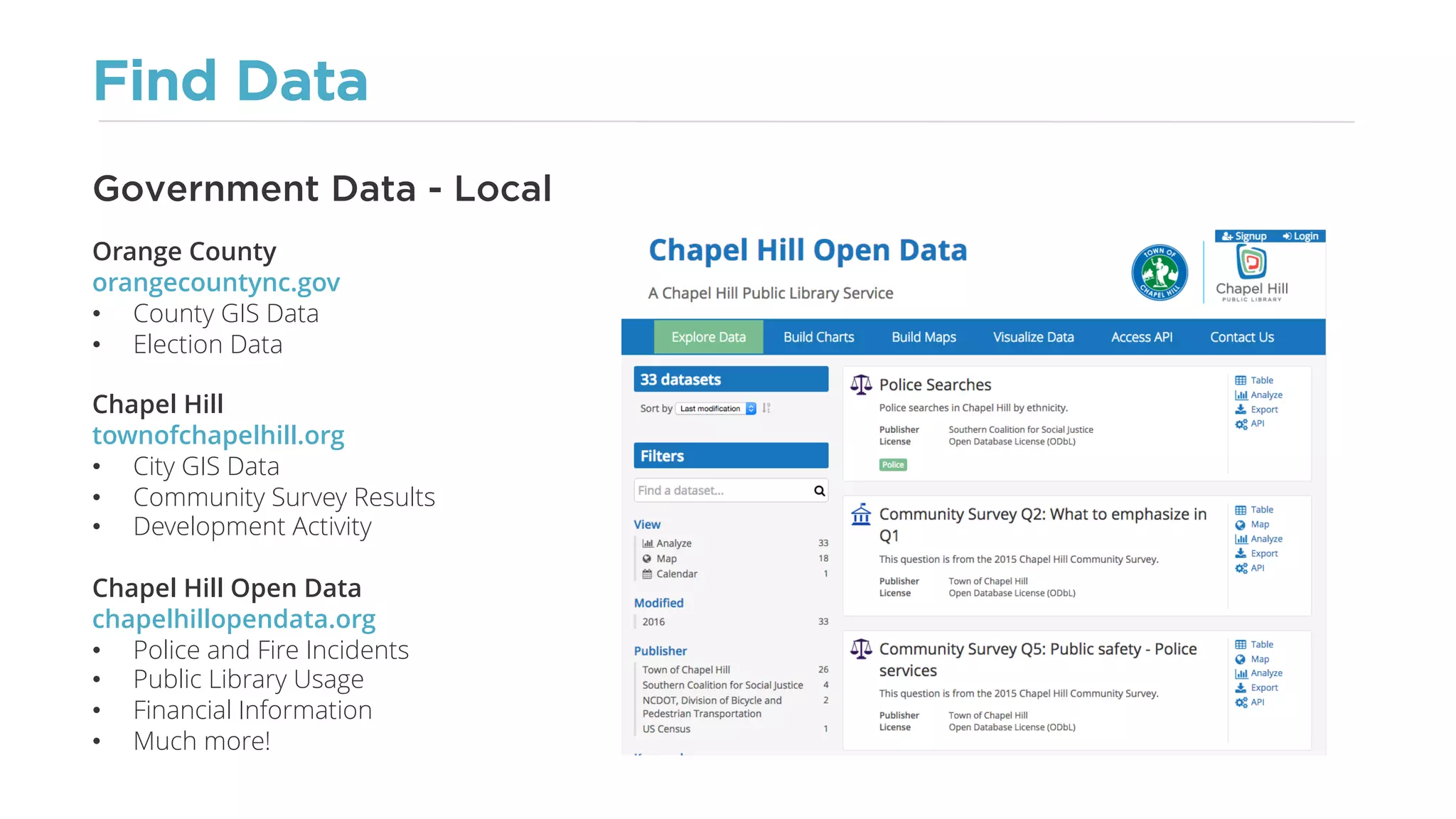Filter publisher NCDOT Division of Bicycle
The width and height of the screenshot is (1456, 819).
coord(735,707)
